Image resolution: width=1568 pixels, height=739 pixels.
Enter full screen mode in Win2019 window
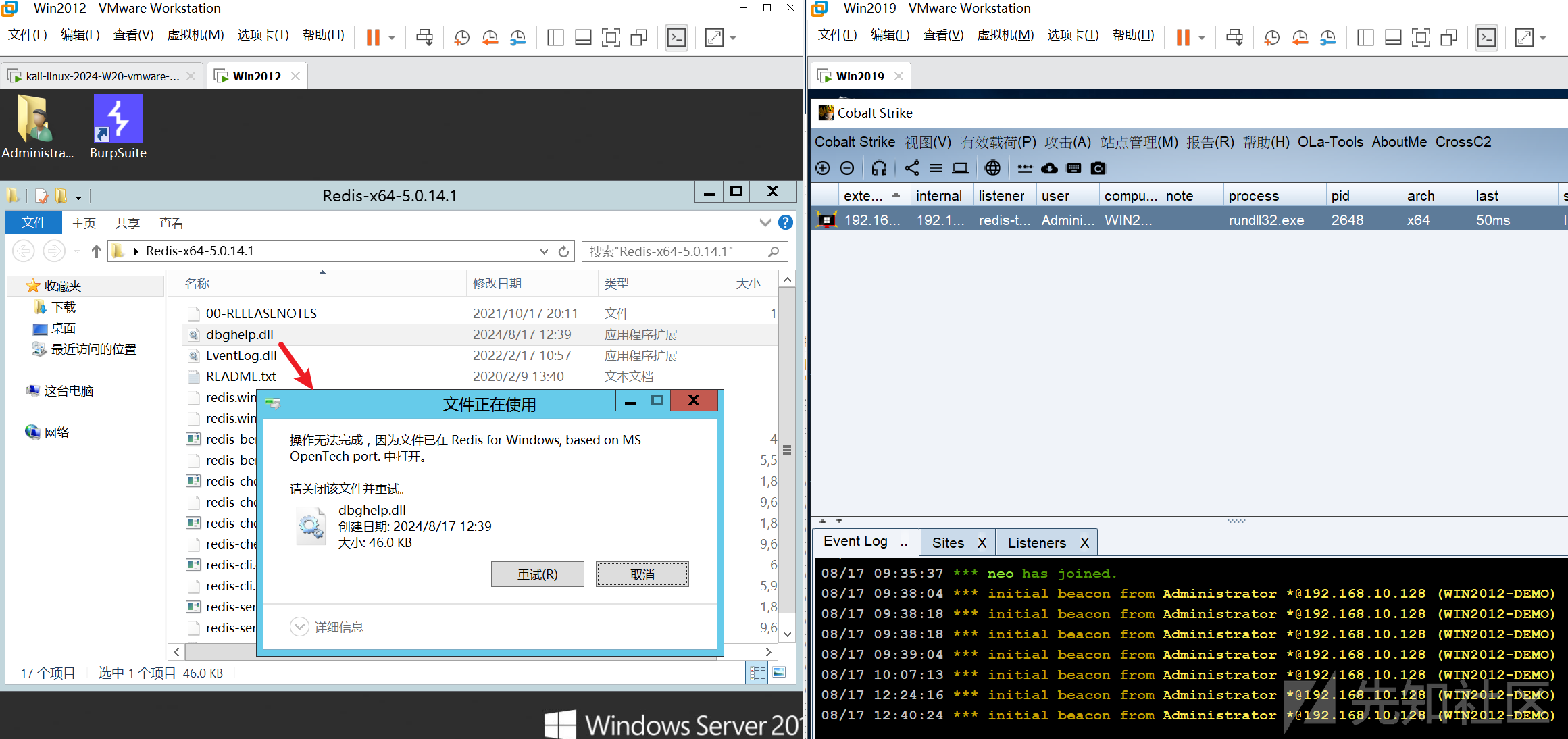(1421, 37)
